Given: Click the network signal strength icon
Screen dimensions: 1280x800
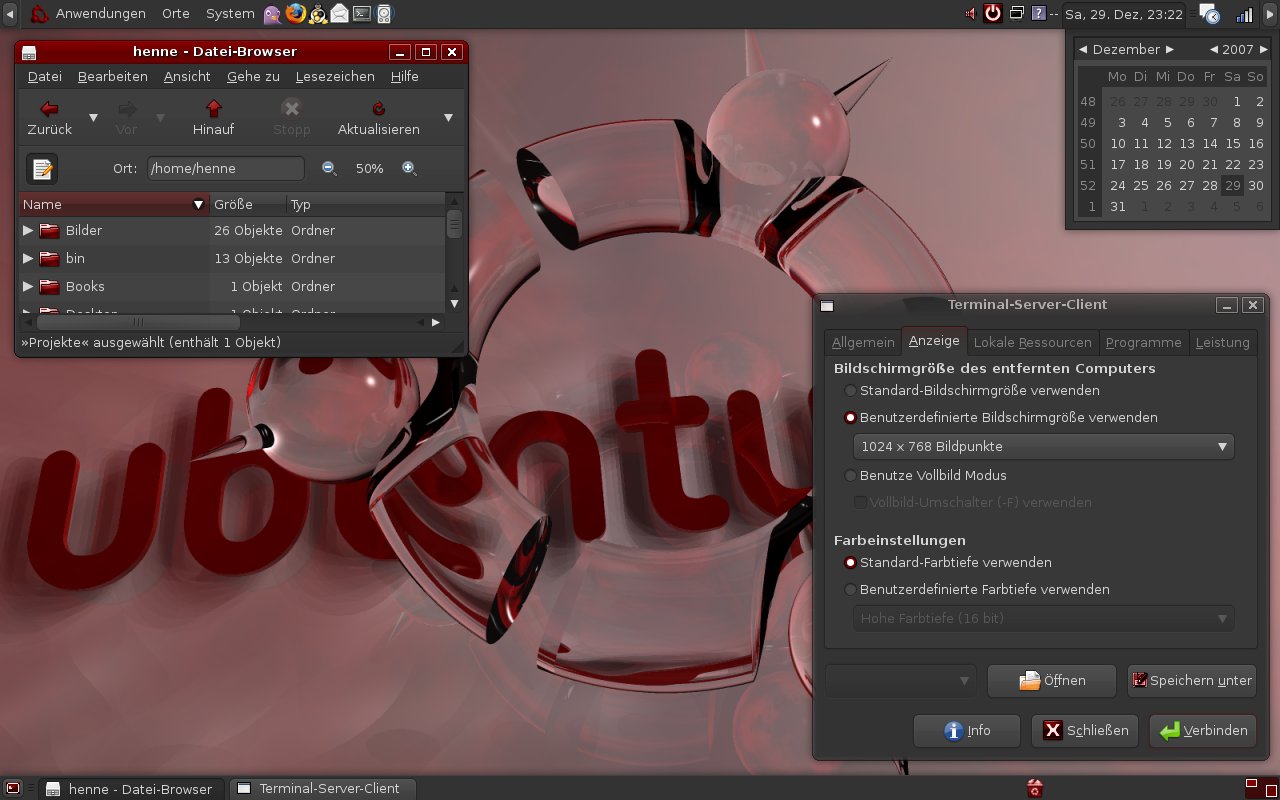Looking at the screenshot, I should [x=1245, y=14].
